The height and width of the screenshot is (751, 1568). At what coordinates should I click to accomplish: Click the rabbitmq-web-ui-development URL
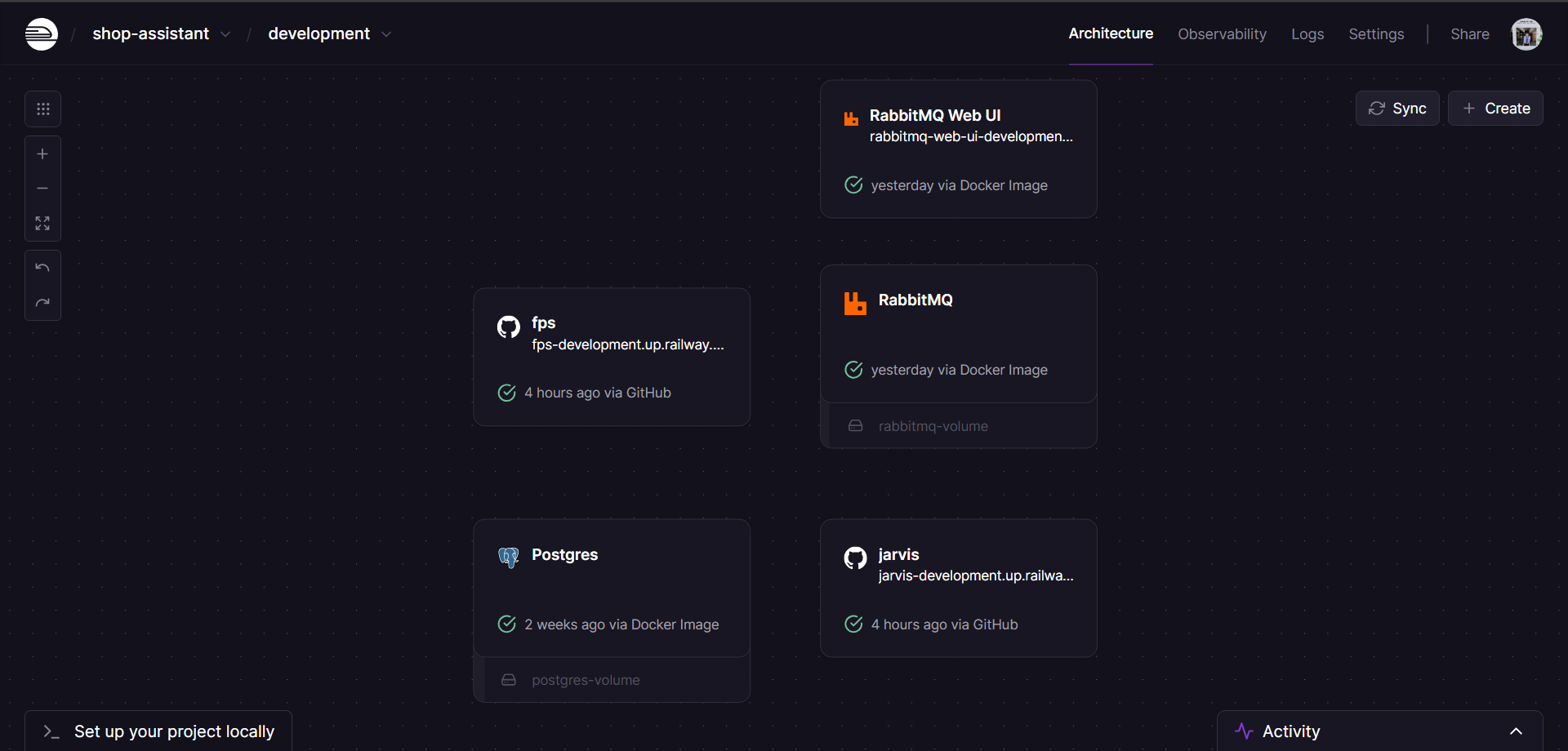click(x=971, y=136)
